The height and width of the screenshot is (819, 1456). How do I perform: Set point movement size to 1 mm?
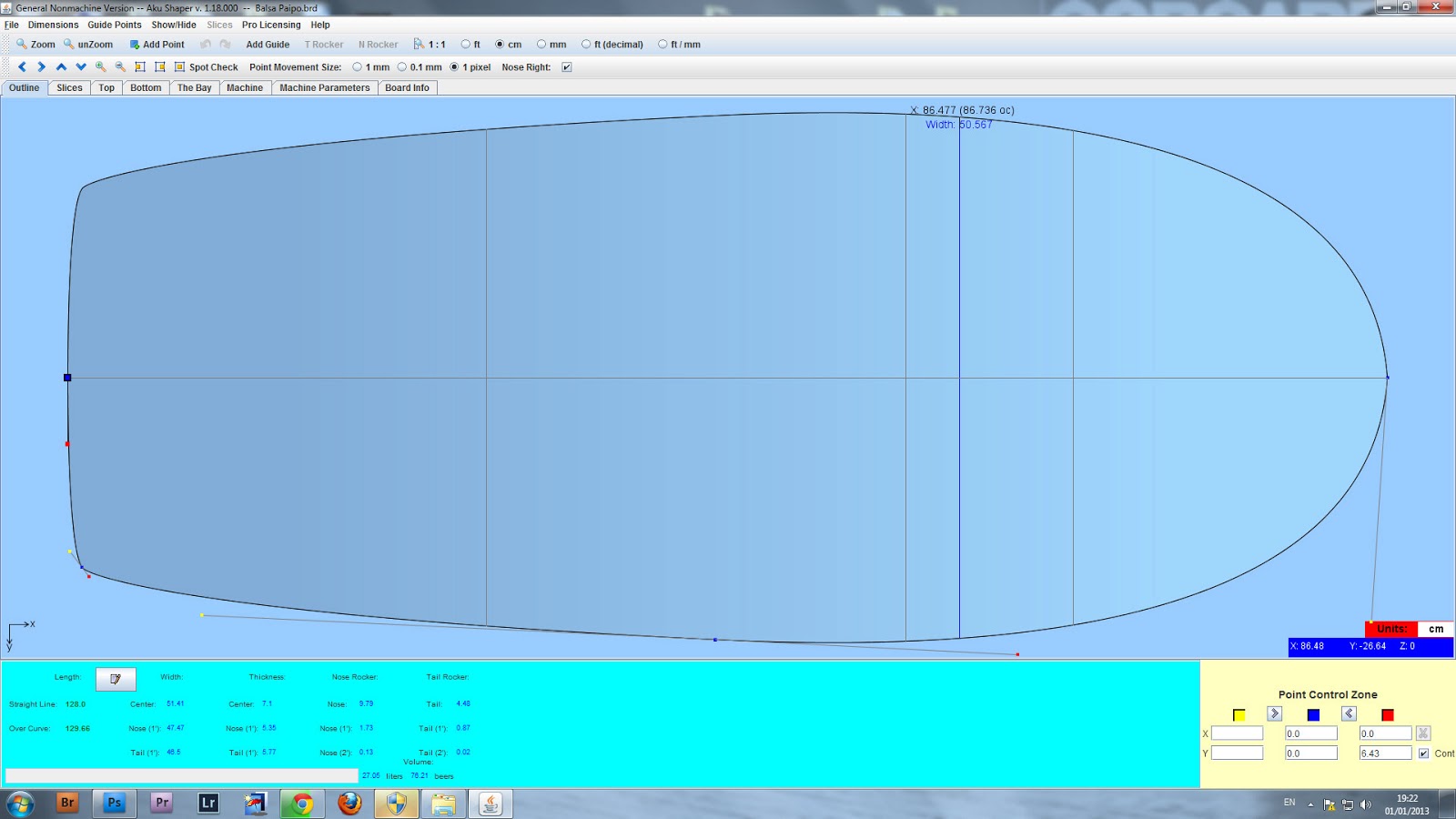click(x=358, y=67)
